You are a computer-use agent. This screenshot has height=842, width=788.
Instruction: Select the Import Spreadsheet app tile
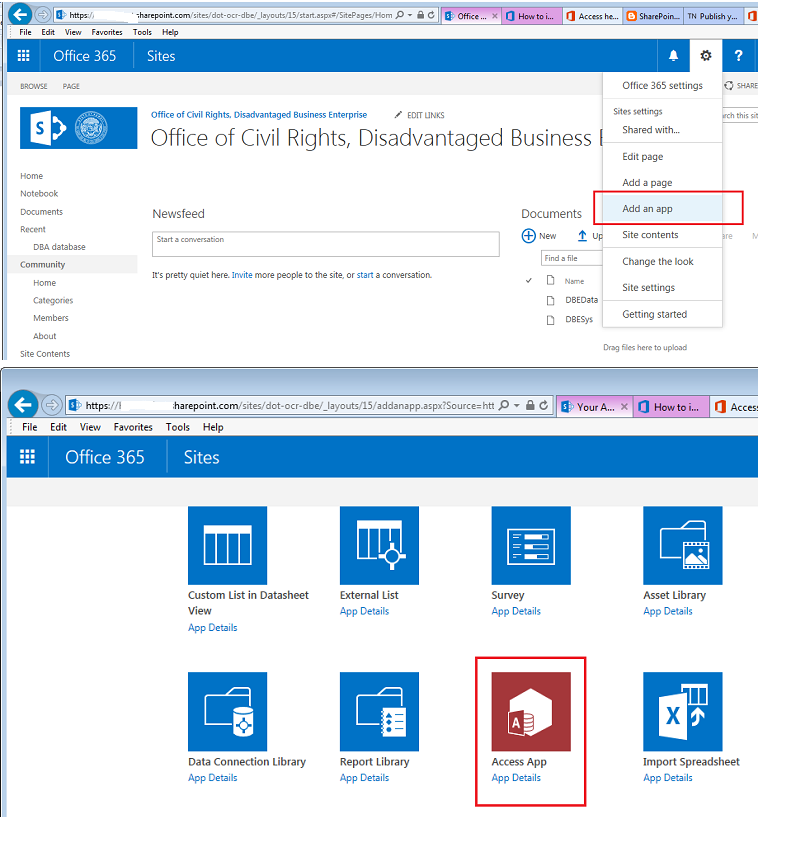click(x=683, y=712)
